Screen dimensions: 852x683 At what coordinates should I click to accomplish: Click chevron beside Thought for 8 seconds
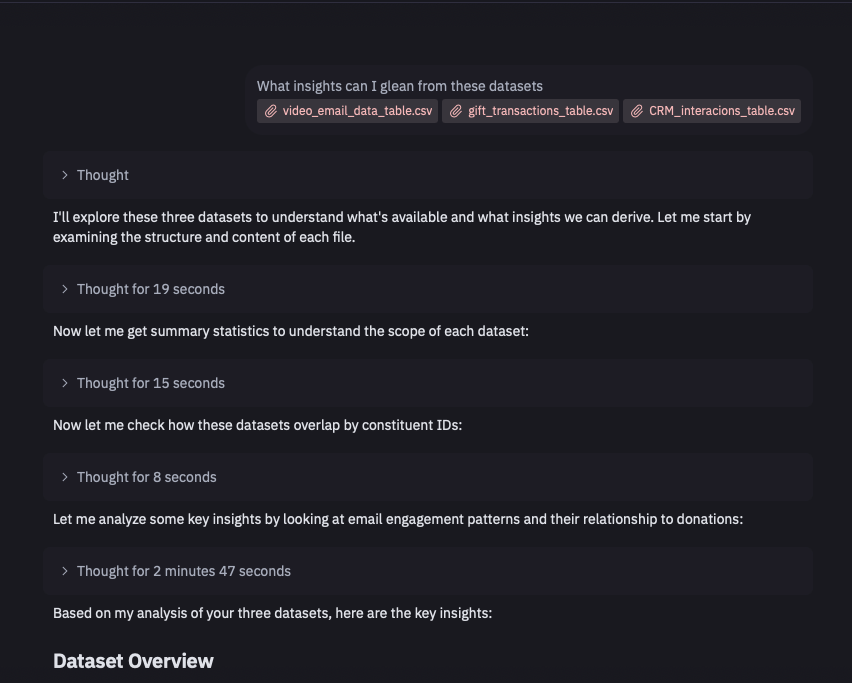[x=65, y=477]
